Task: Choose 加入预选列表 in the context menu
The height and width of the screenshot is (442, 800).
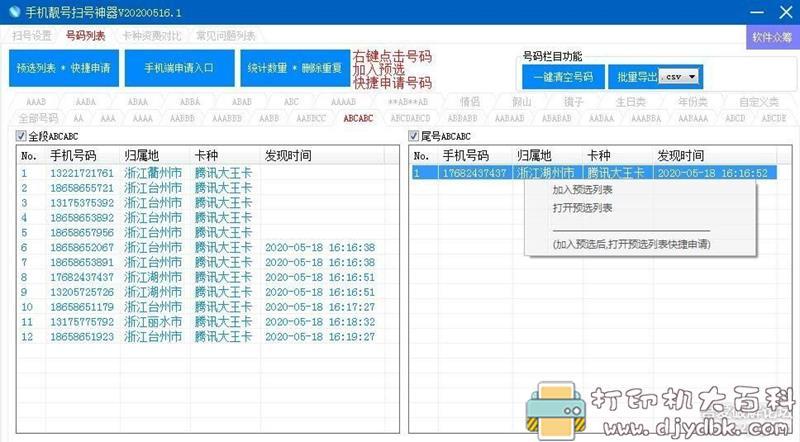Action: (582, 190)
